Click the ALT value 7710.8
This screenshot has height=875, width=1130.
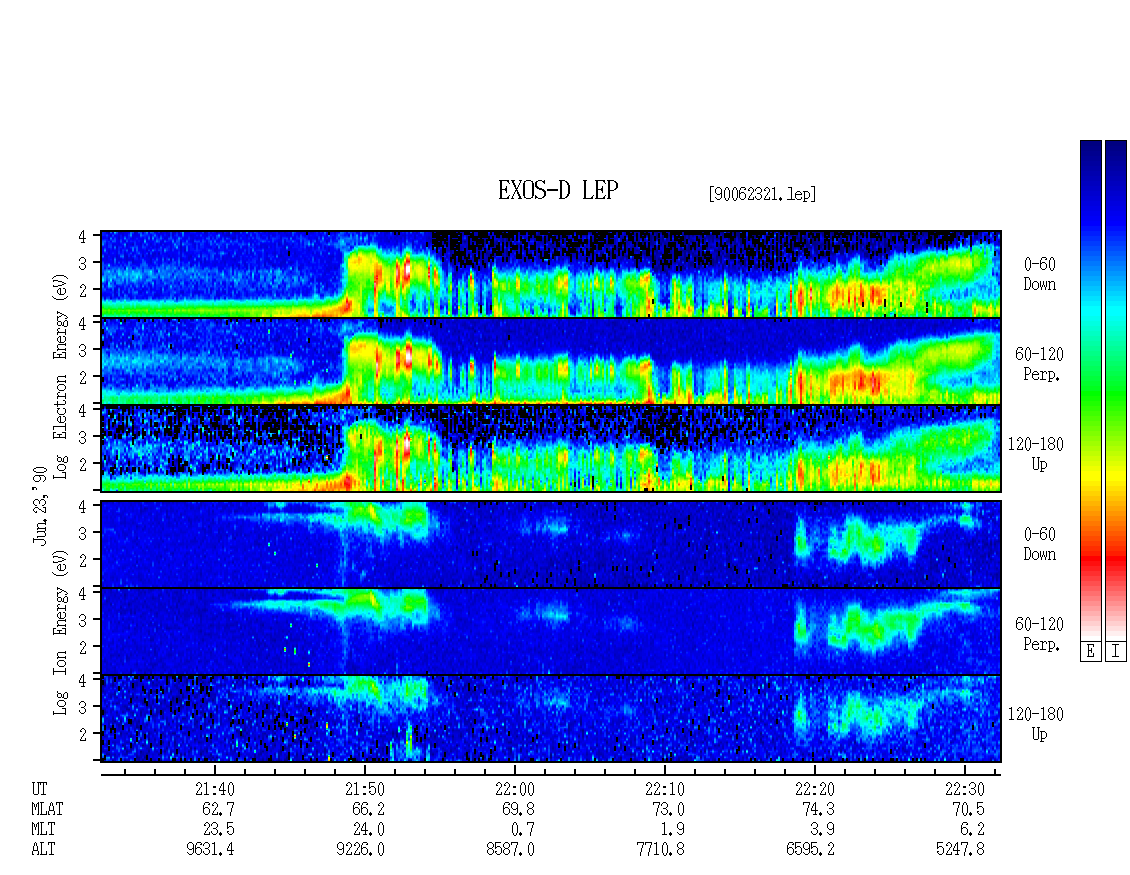660,850
